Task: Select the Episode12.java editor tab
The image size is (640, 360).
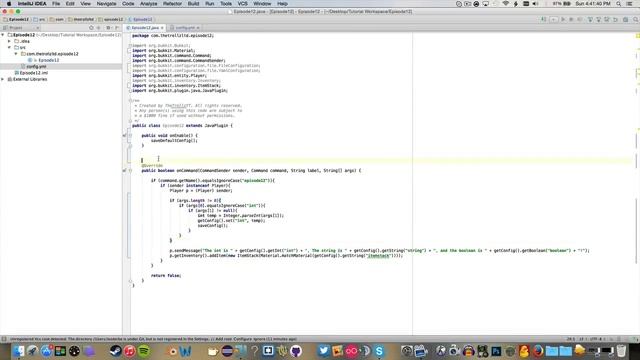Action: (144, 28)
